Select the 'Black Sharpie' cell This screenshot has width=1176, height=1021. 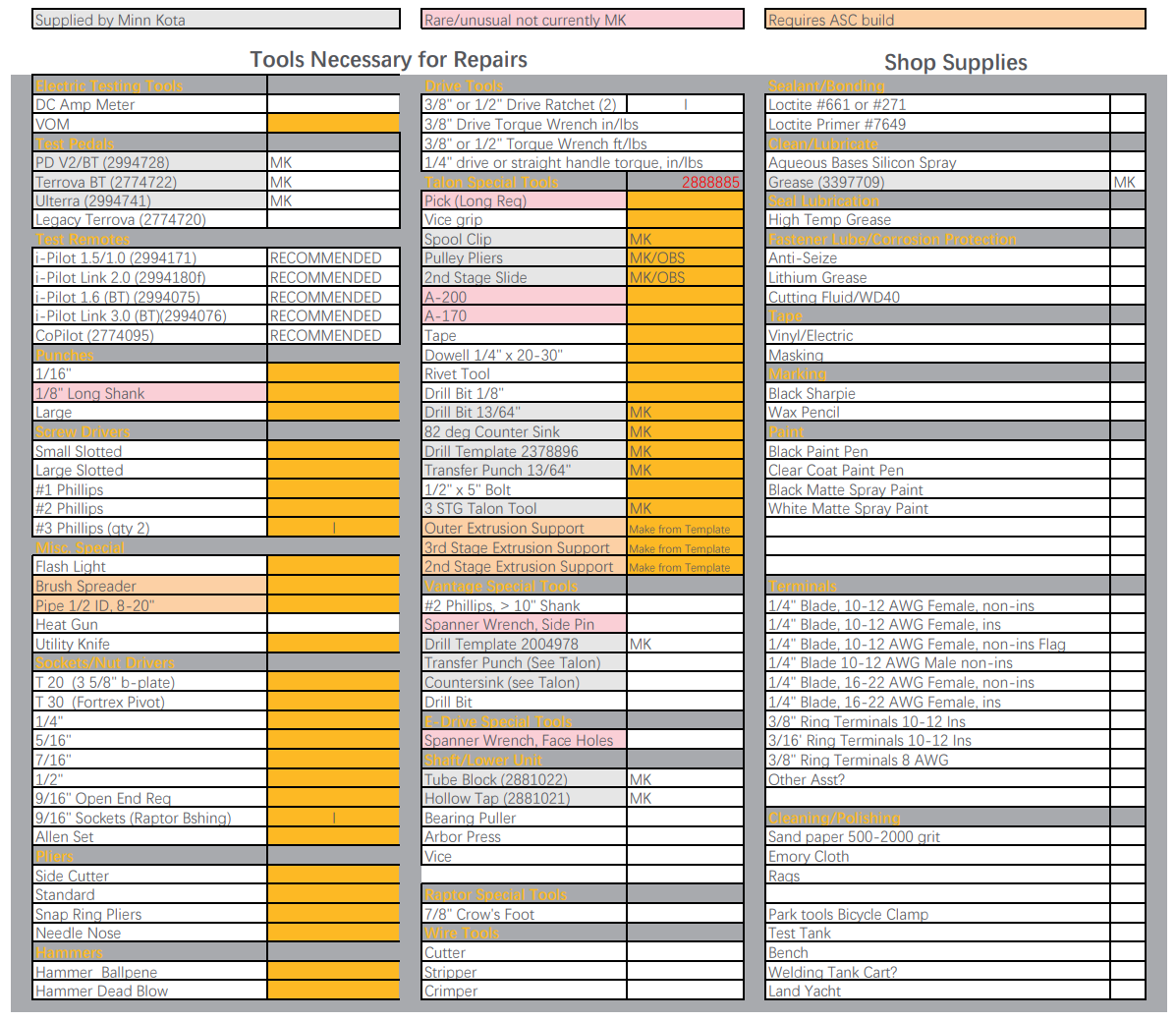point(937,393)
